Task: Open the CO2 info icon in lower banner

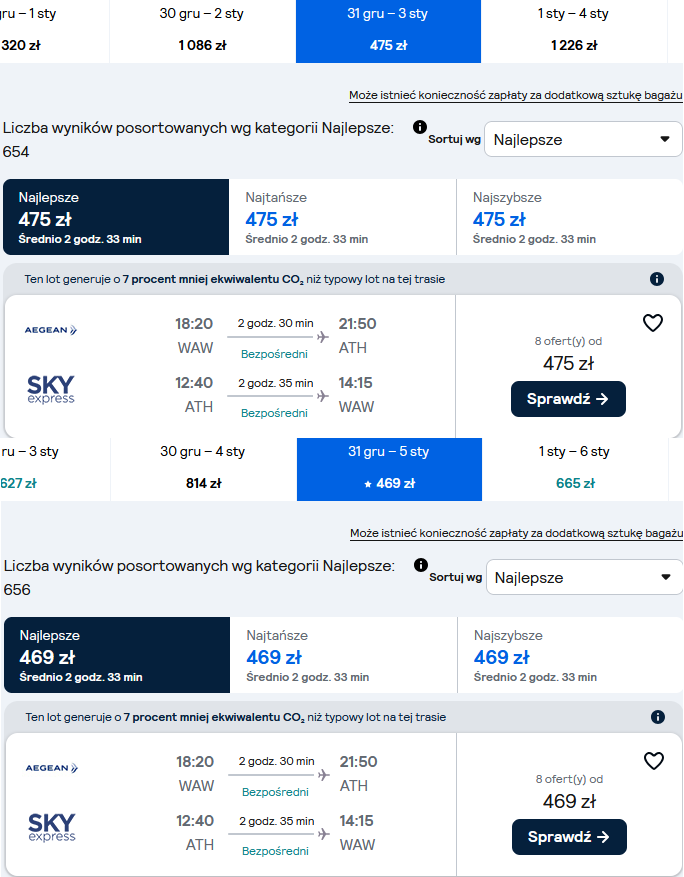Action: 658,716
